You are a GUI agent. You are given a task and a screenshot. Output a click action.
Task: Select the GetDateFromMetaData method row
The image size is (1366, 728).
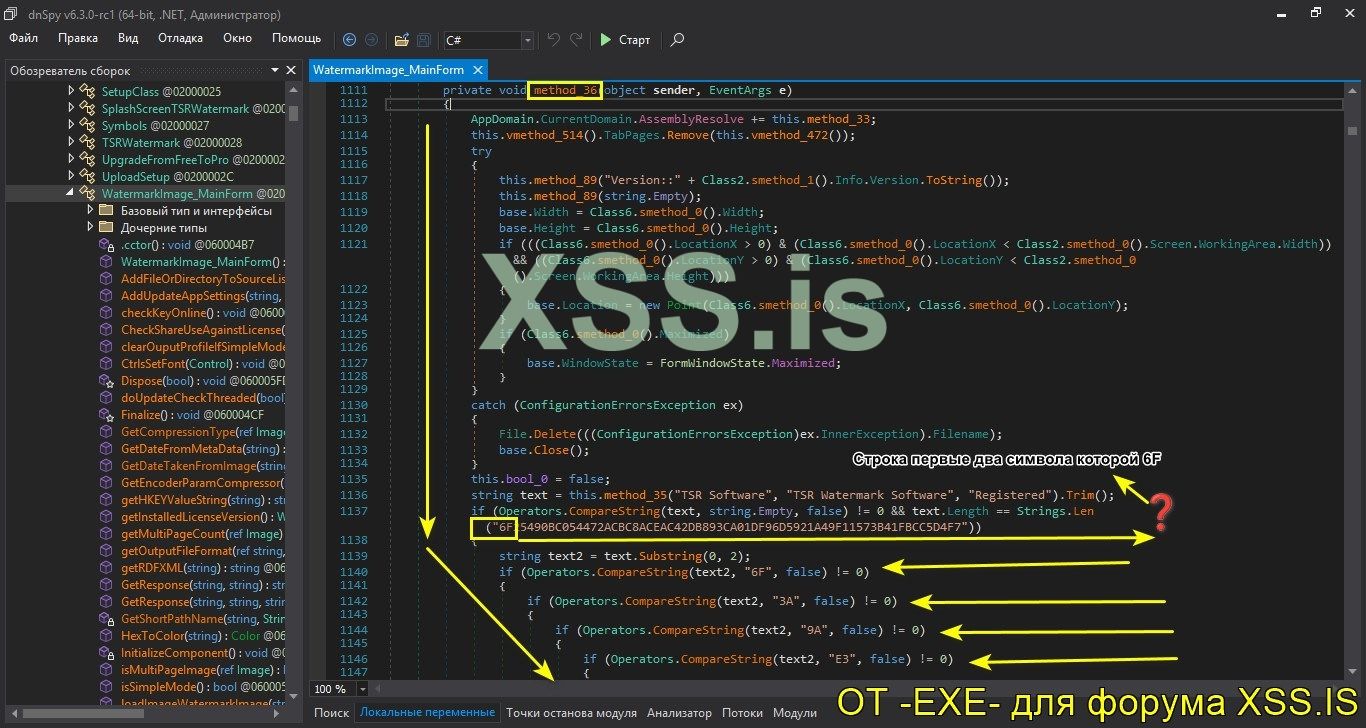pyautogui.click(x=201, y=449)
